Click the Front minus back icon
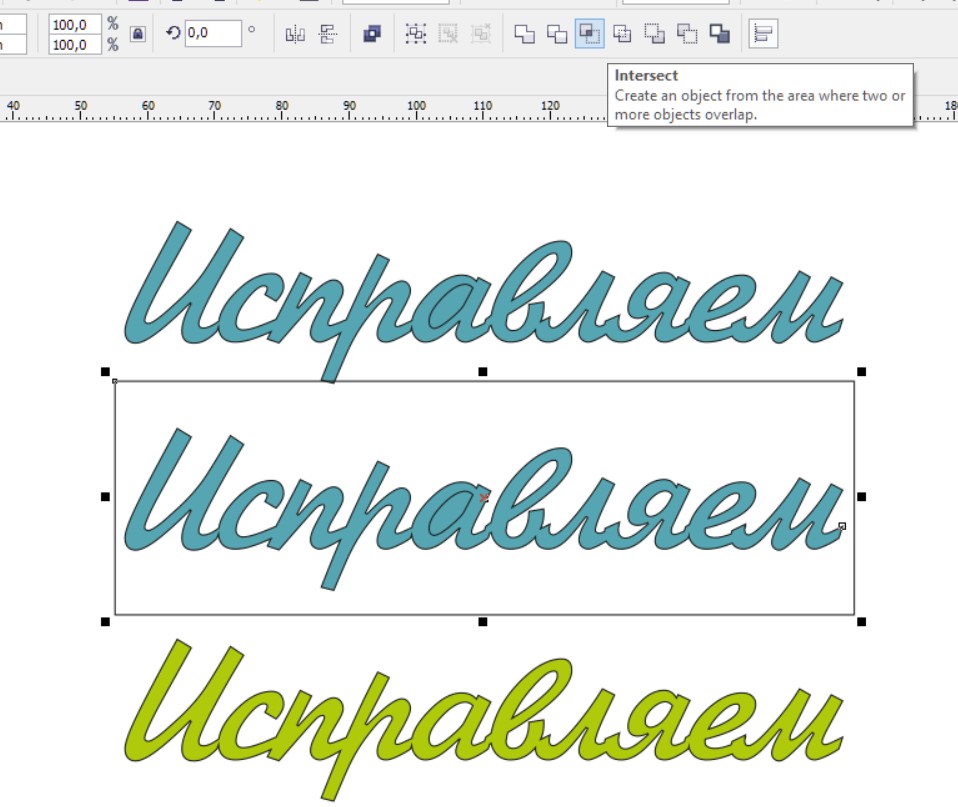This screenshot has height=807, width=958. 655,34
